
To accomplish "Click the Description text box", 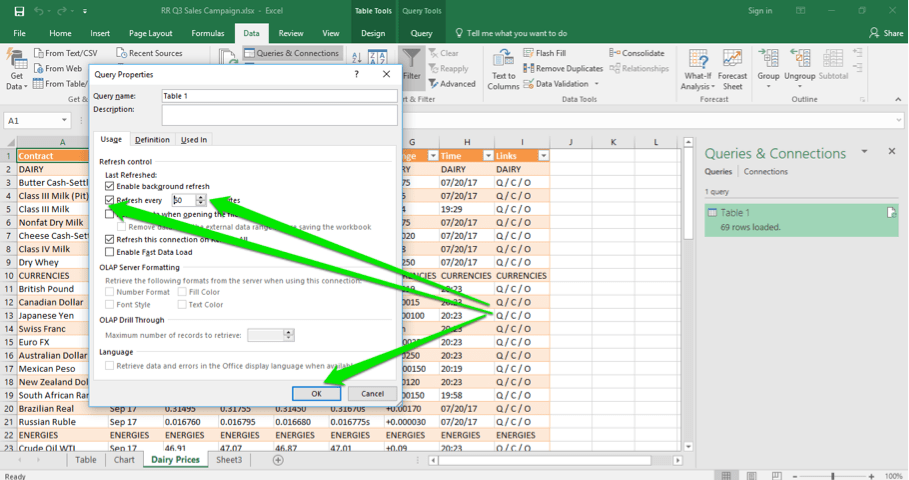I will (x=279, y=115).
